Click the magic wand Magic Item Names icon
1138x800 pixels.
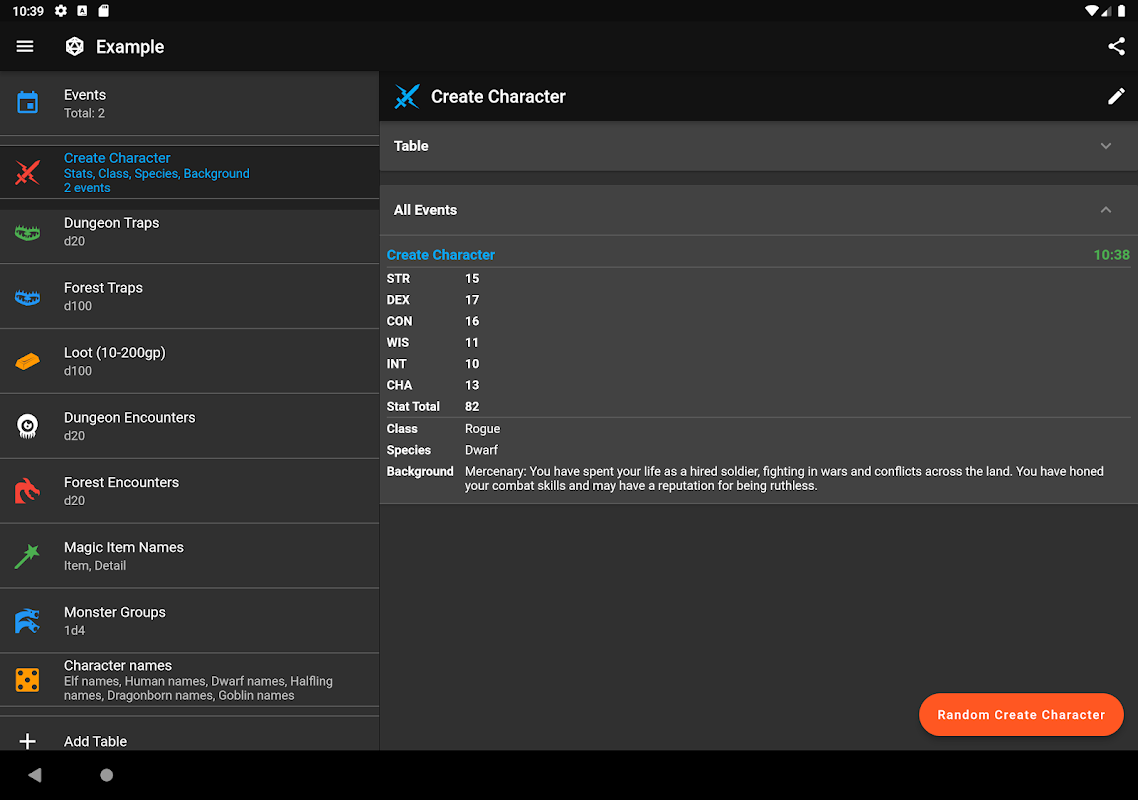click(x=28, y=556)
